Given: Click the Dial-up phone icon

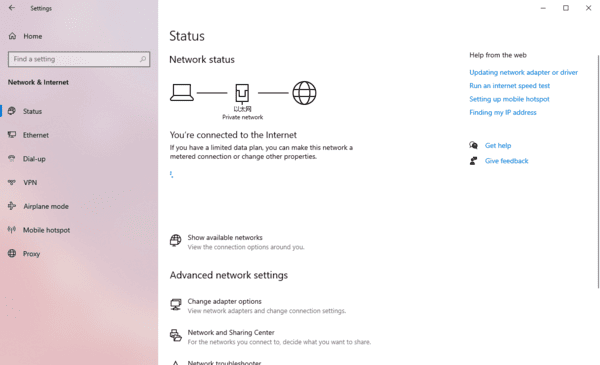Looking at the screenshot, I should coord(12,158).
